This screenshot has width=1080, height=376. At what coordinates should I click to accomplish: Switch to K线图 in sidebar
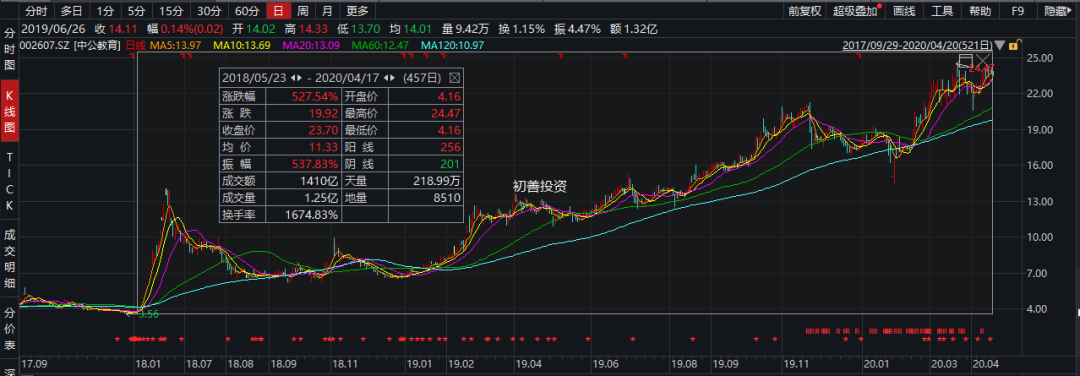10,109
